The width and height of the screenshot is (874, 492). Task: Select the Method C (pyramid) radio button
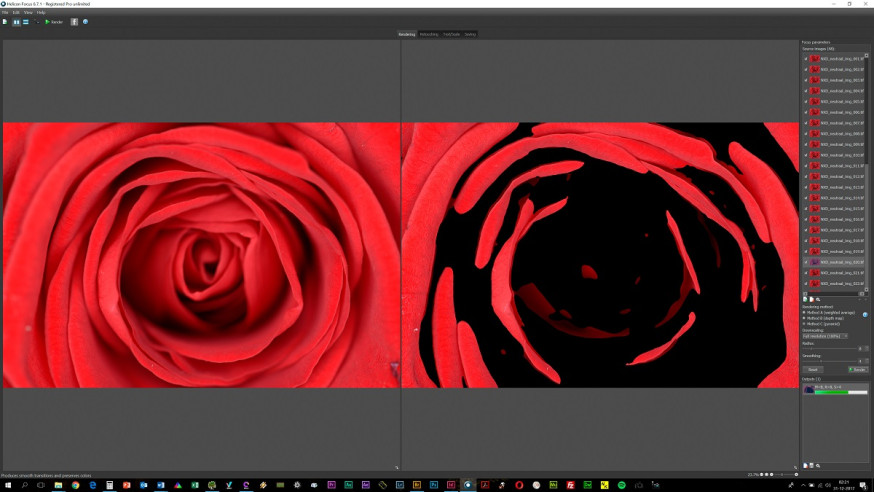pyautogui.click(x=804, y=324)
